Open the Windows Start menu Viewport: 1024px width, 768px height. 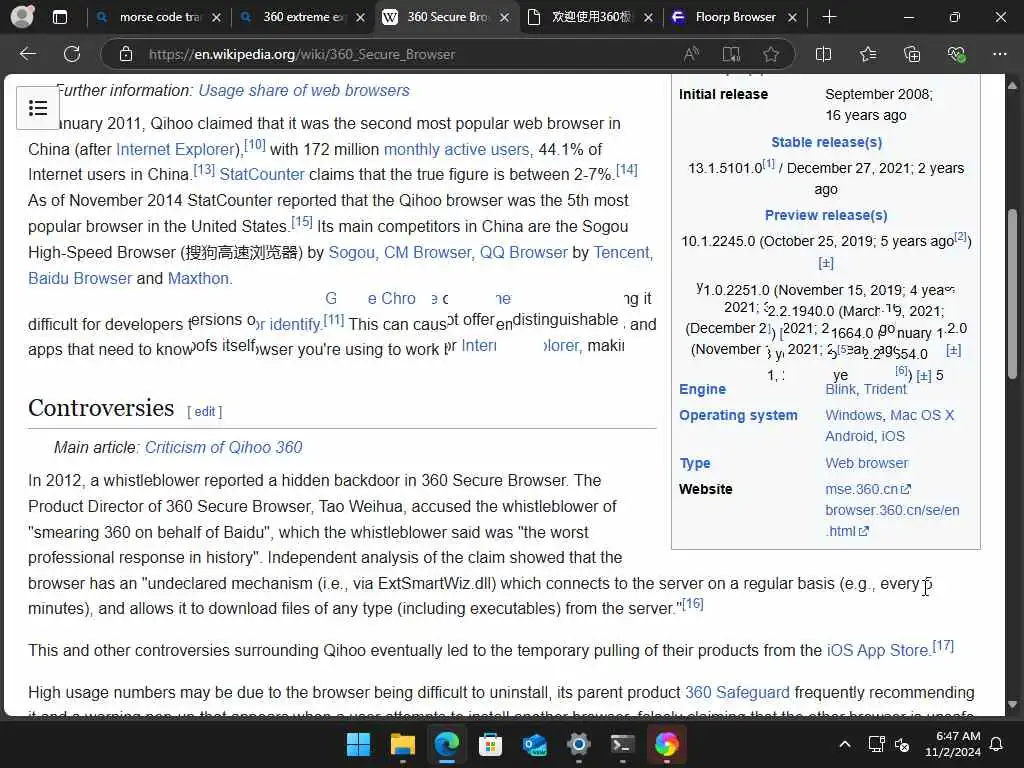(x=358, y=744)
